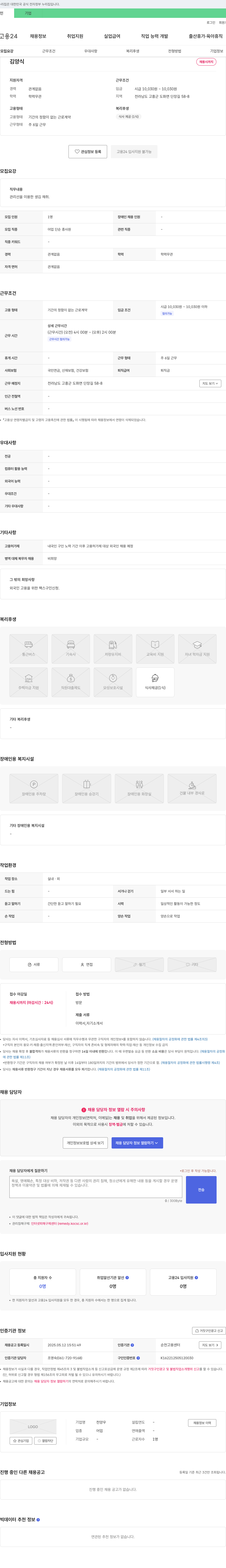The height and width of the screenshot is (1568, 226).
Task: Click the 김양식 job title
Action: (x=17, y=61)
